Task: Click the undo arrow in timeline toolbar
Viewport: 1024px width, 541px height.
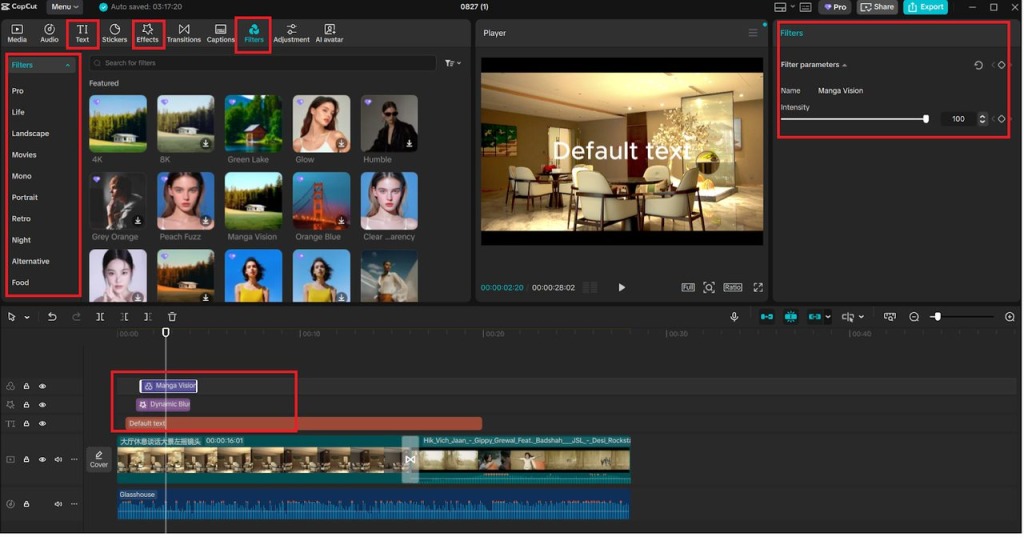Action: pyautogui.click(x=52, y=317)
